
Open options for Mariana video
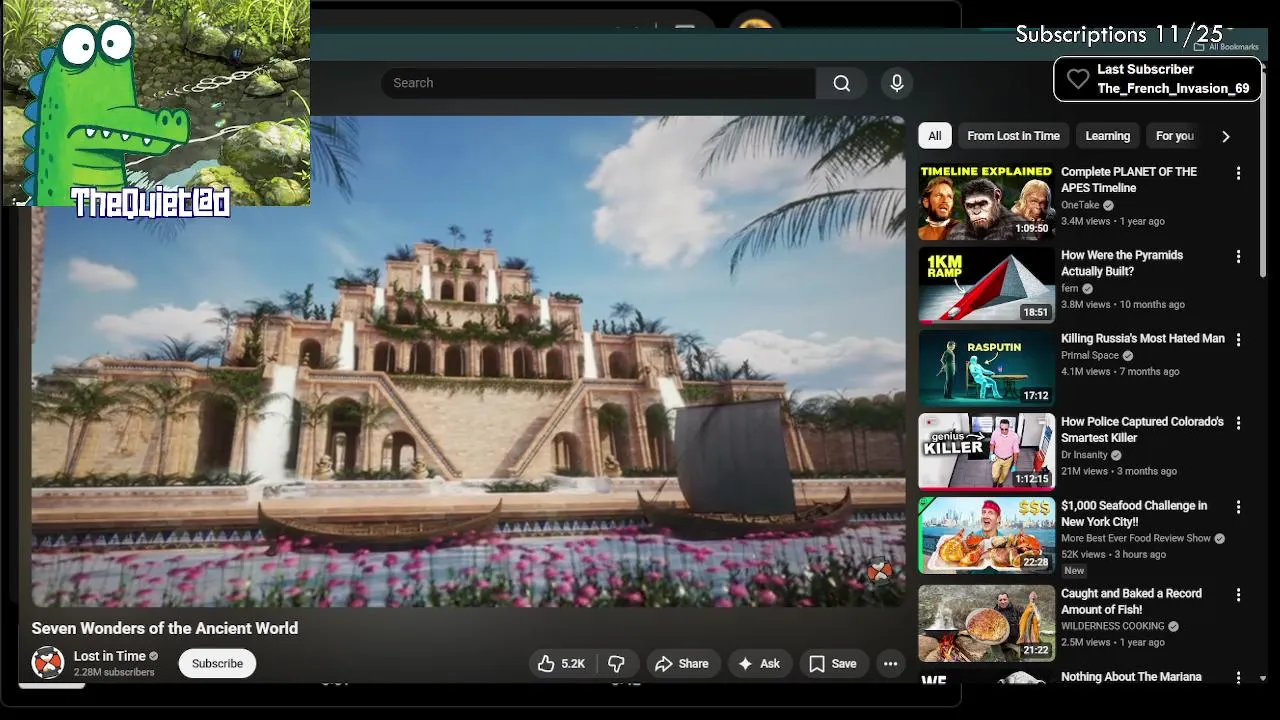[1238, 678]
